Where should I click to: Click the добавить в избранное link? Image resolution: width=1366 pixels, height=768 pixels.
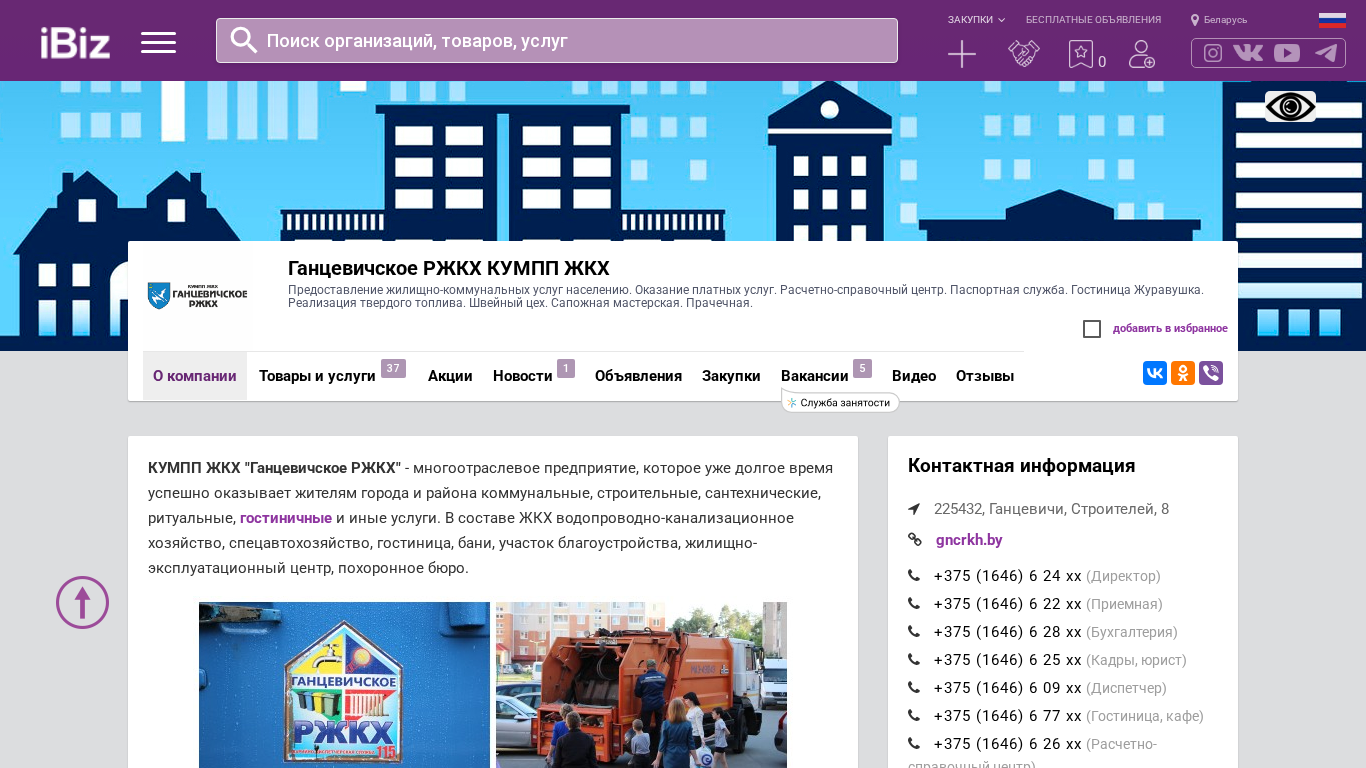[x=1170, y=328]
